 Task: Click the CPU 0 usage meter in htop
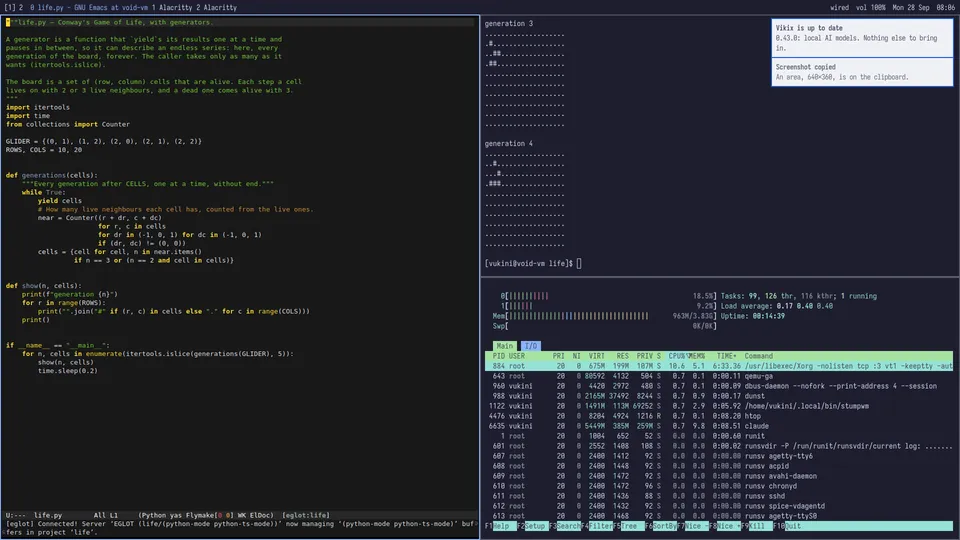point(608,296)
